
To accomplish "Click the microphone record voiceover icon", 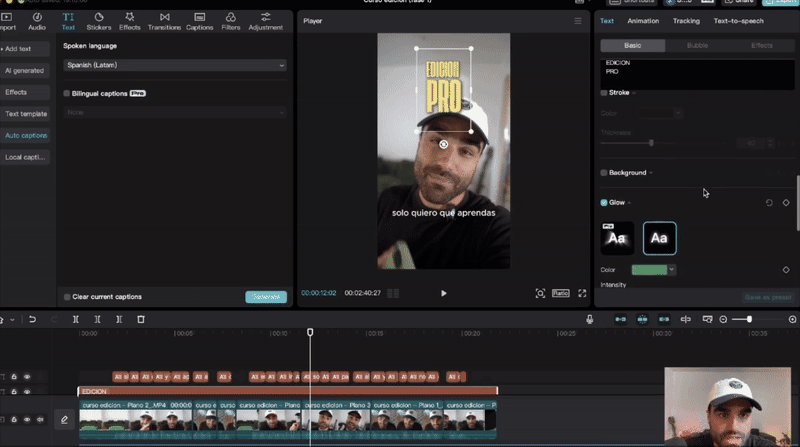I will 590,319.
